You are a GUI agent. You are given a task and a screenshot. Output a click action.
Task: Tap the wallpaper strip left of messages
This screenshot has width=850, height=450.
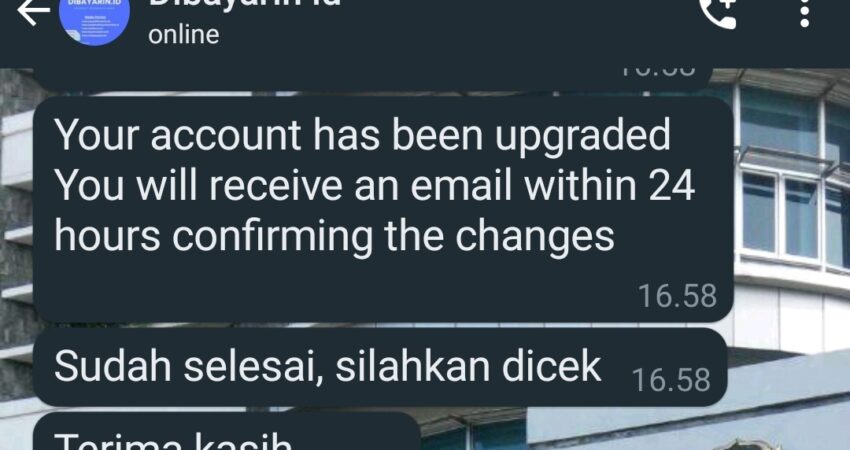(x=16, y=244)
